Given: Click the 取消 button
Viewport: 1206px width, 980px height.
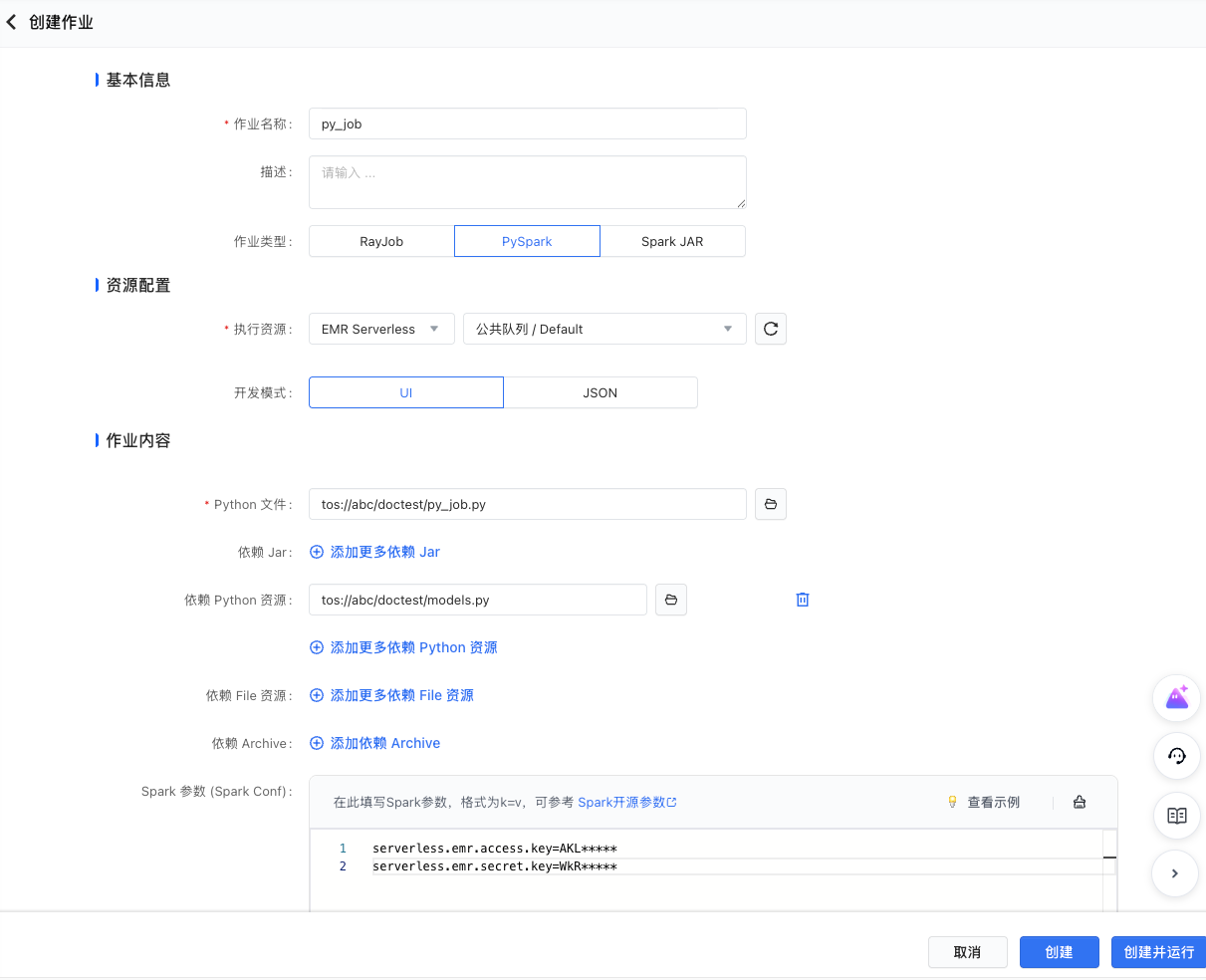Looking at the screenshot, I should [968, 952].
